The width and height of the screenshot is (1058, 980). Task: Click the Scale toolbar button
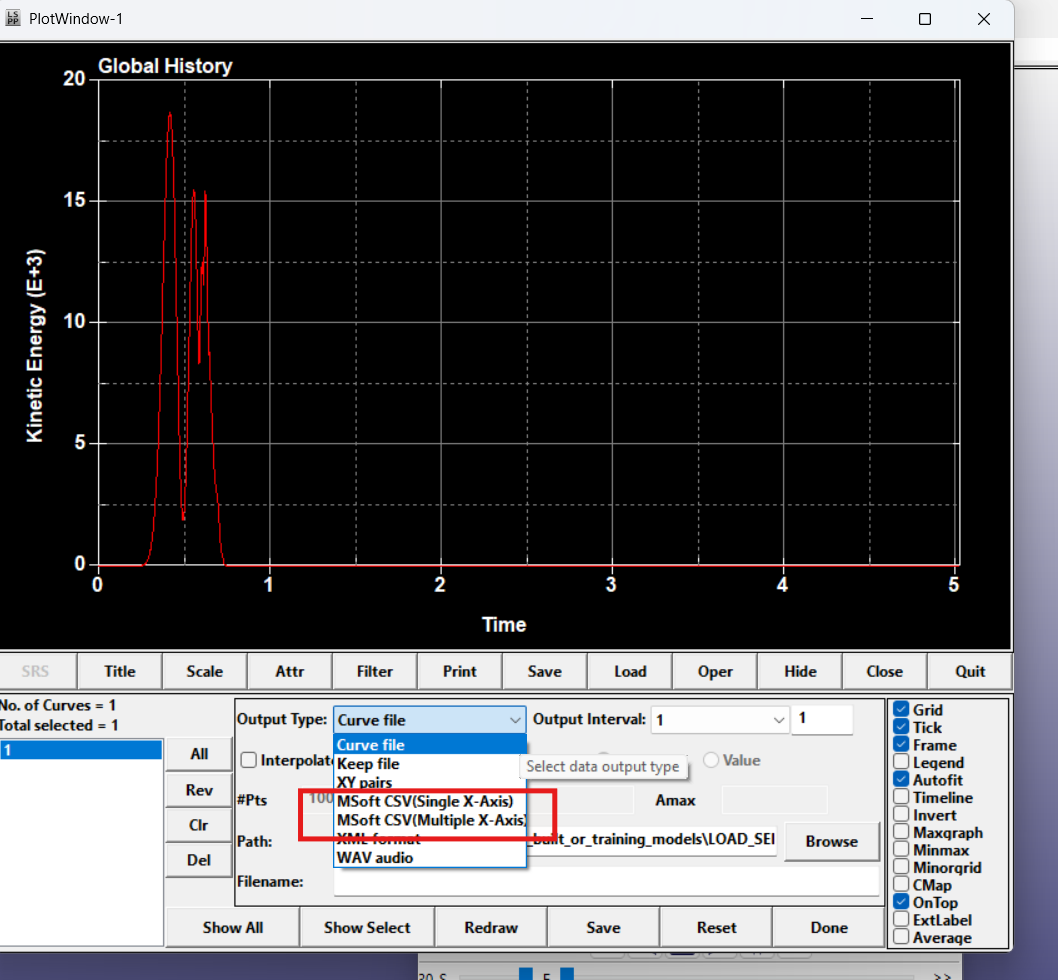click(x=204, y=671)
